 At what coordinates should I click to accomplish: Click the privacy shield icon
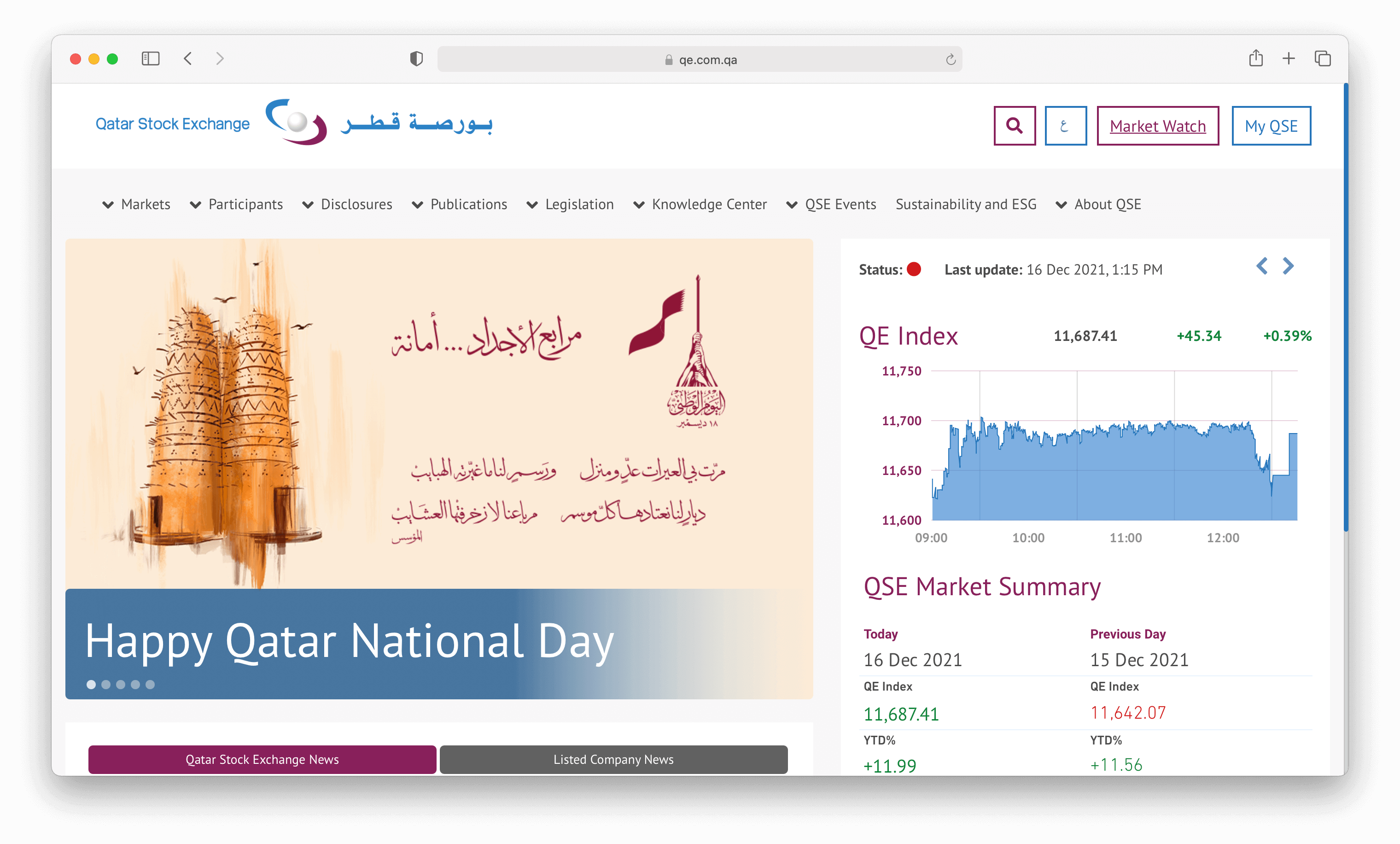click(x=416, y=59)
